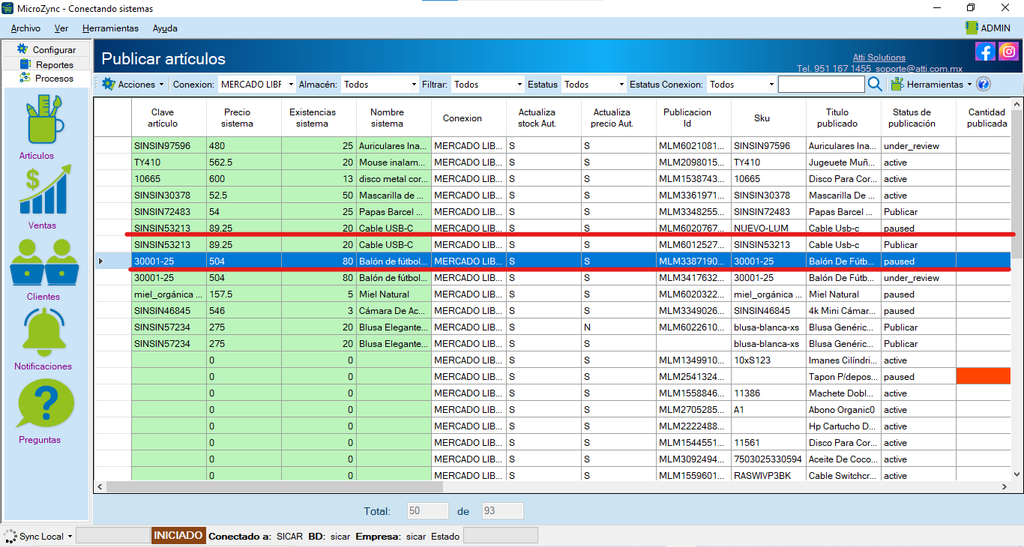The image size is (1024, 547).
Task: Open the Ver menu
Action: click(61, 28)
